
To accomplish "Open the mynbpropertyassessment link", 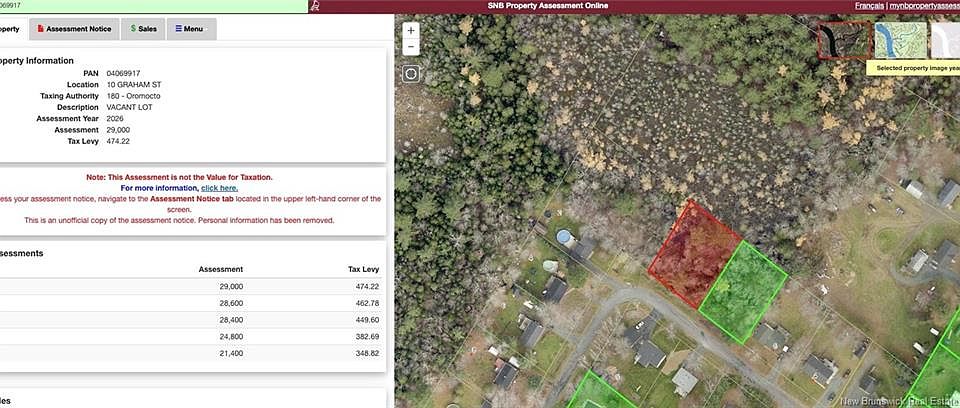I will pyautogui.click(x=924, y=6).
